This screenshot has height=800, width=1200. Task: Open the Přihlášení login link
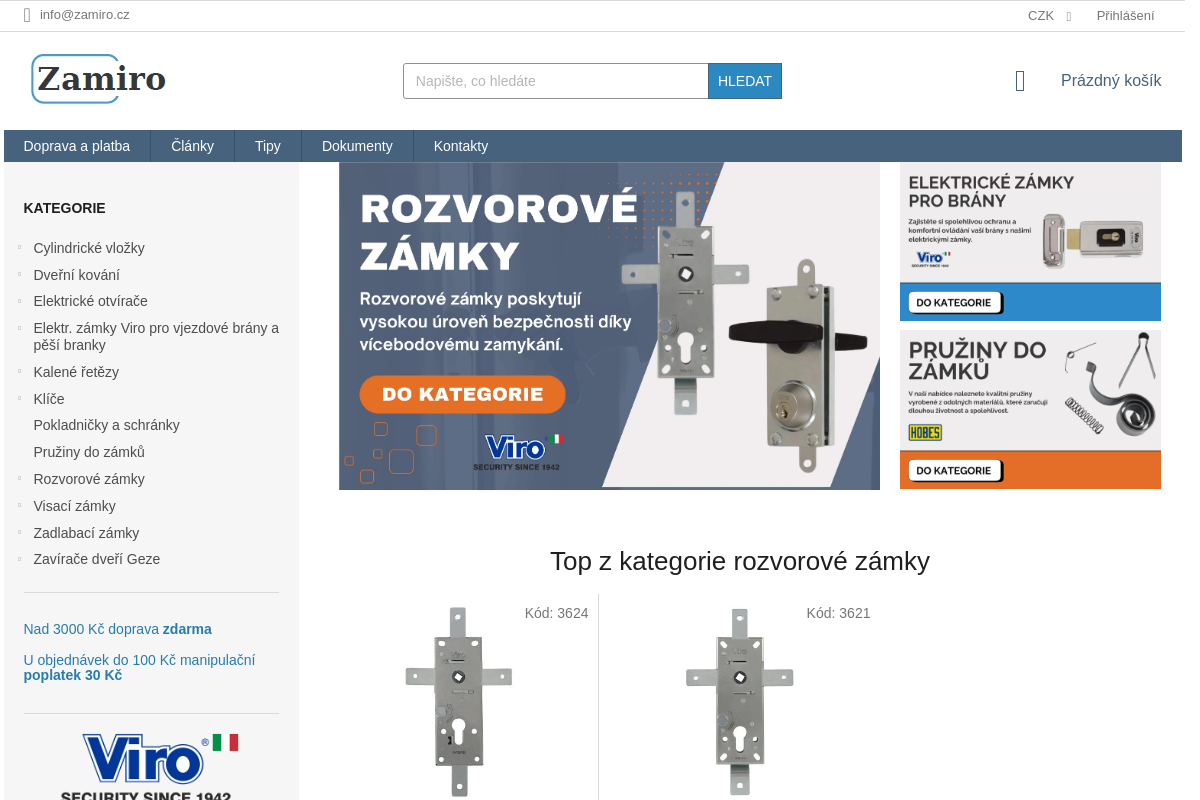click(x=1125, y=15)
